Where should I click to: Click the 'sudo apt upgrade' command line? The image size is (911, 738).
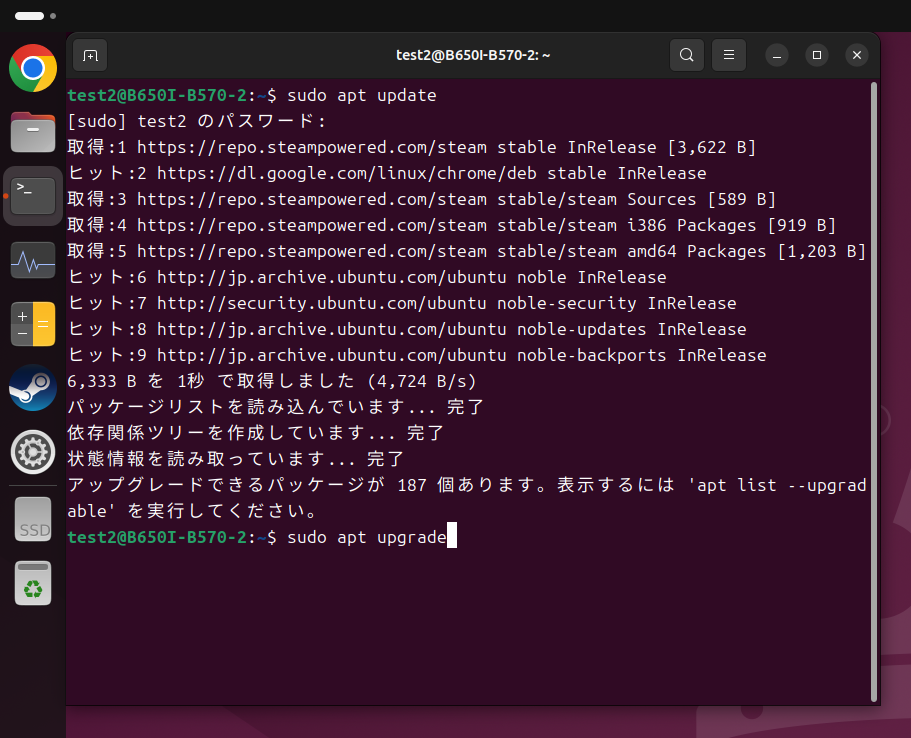click(x=366, y=538)
